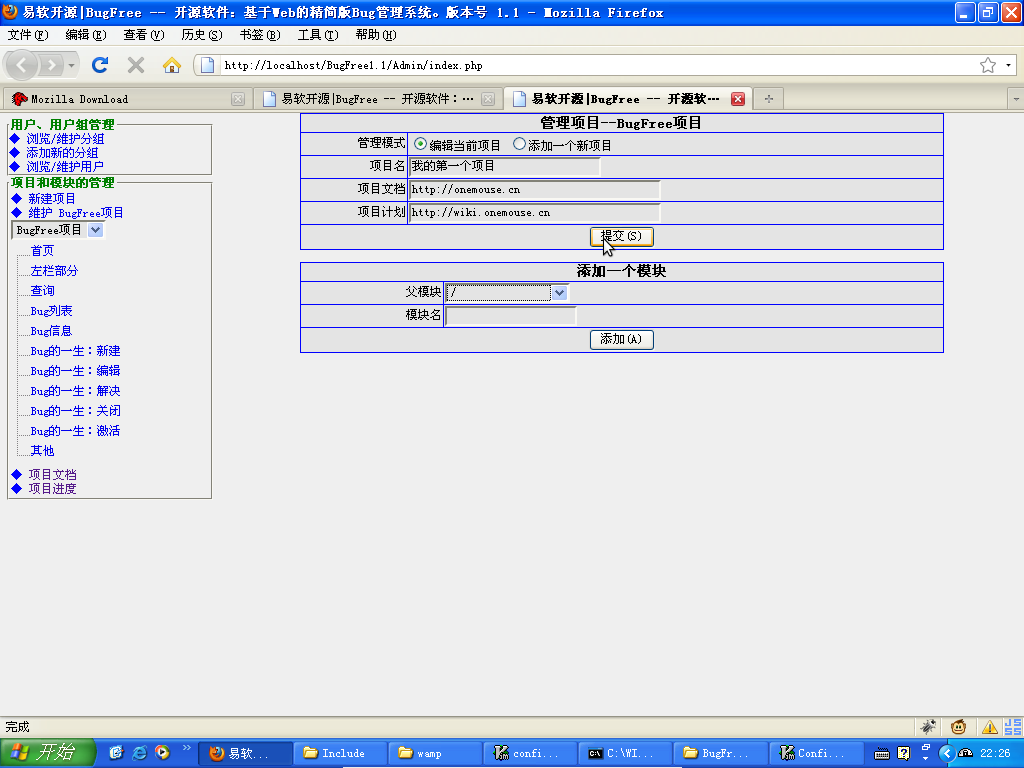
Task: Open the 帮助 (Help) menu
Action: point(376,35)
